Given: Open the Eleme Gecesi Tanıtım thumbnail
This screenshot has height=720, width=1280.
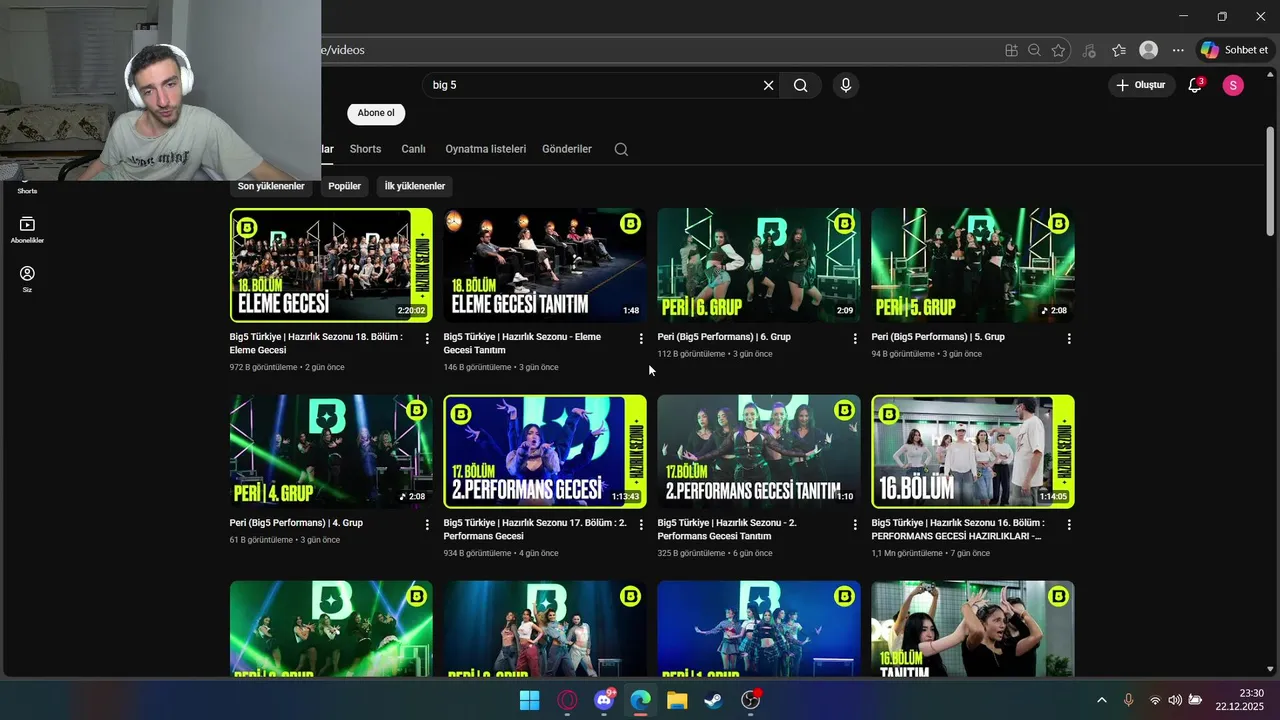Looking at the screenshot, I should (545, 265).
